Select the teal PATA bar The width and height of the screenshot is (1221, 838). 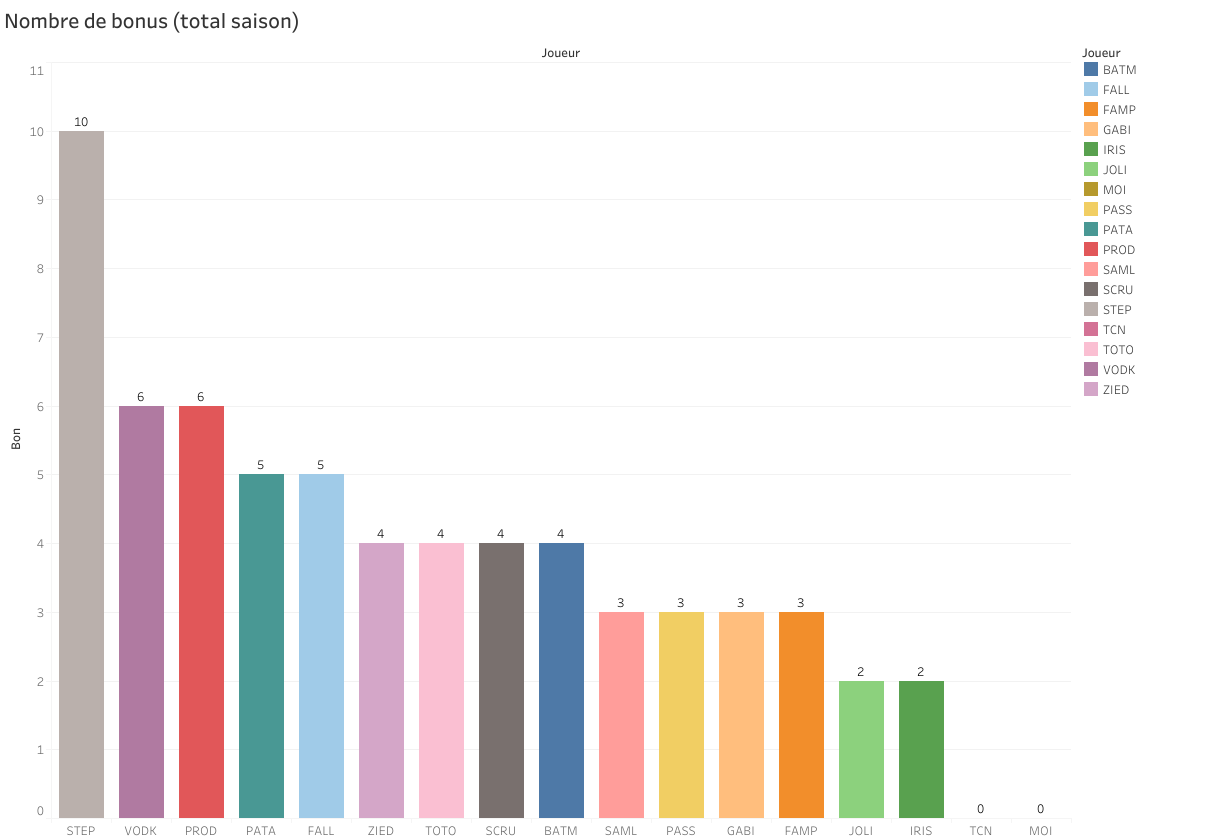(x=261, y=646)
